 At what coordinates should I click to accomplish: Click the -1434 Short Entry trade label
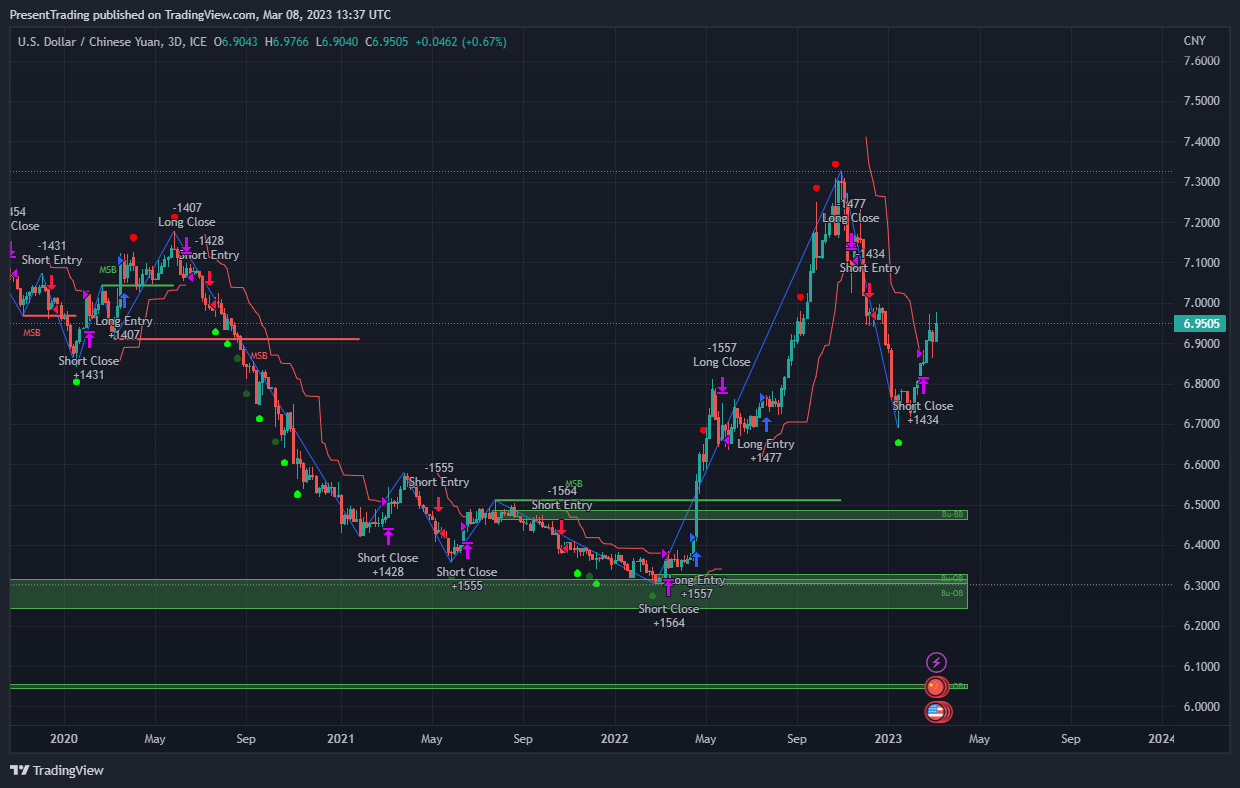[870, 261]
